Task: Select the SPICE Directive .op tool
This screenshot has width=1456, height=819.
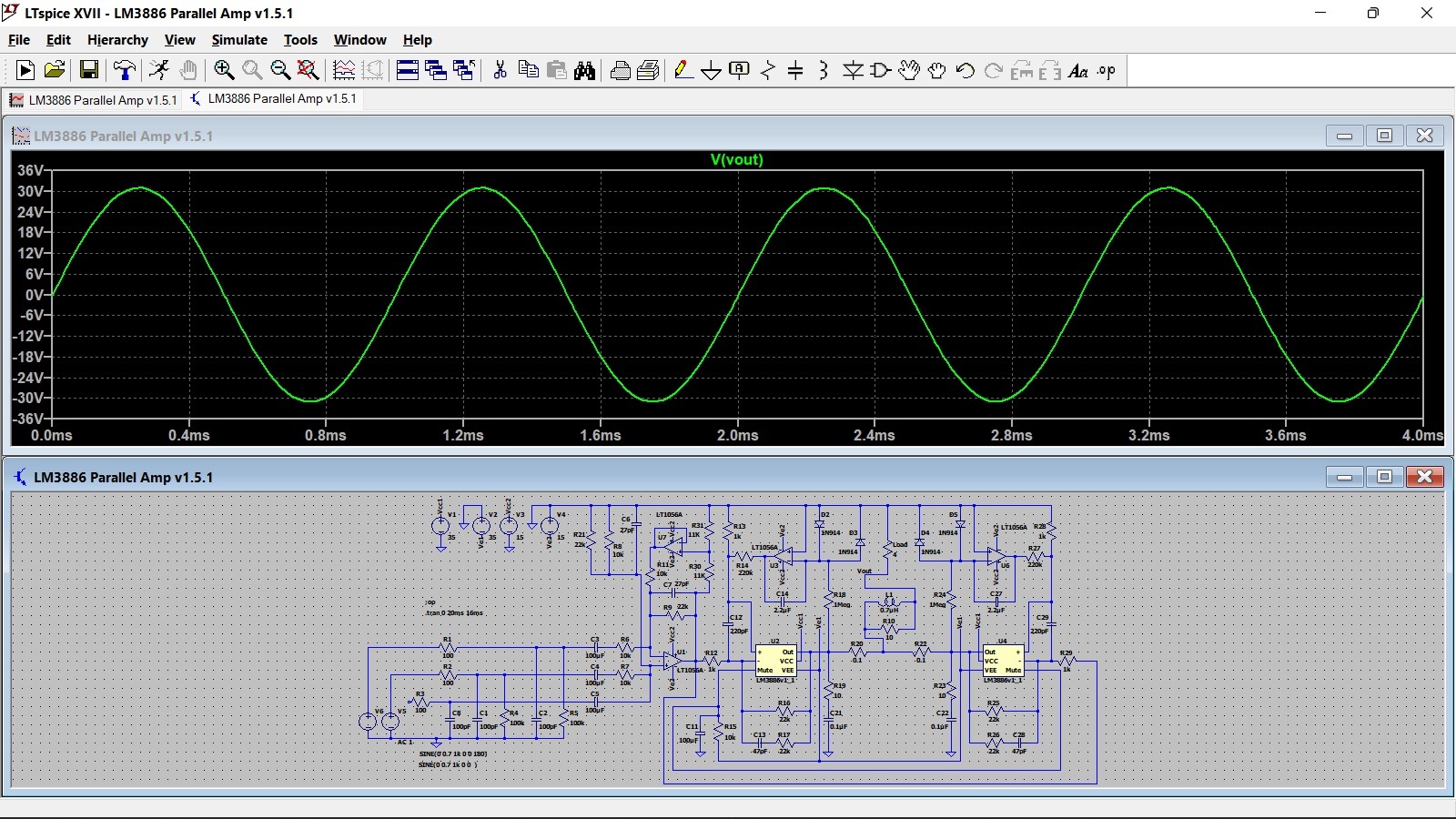Action: point(1107,70)
